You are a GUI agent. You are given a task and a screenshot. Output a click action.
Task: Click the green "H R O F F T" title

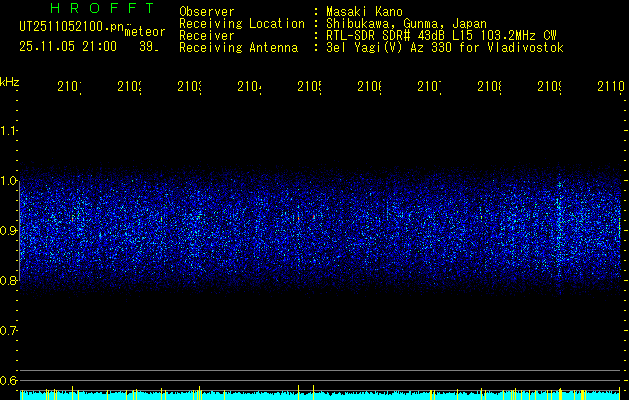pos(102,8)
